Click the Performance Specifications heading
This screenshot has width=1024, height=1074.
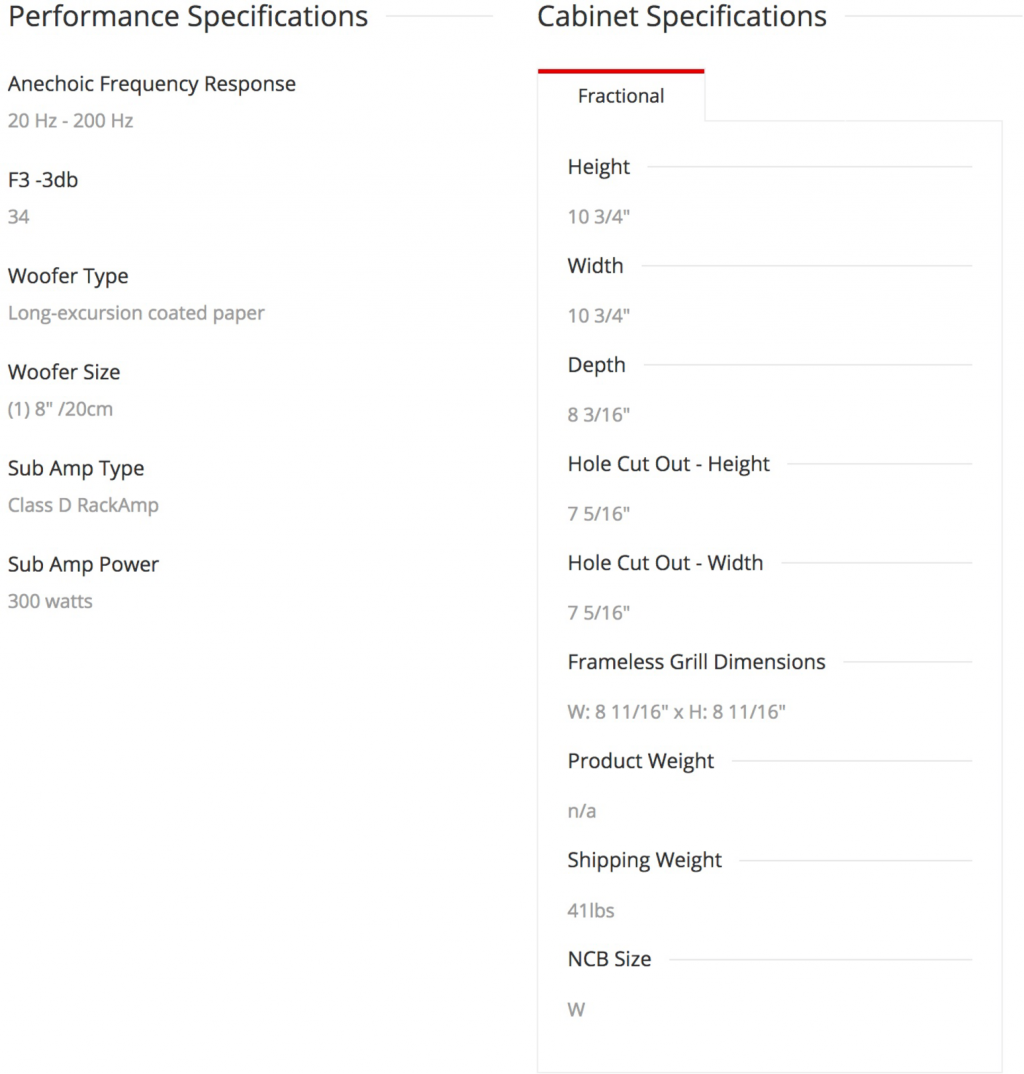tap(188, 17)
